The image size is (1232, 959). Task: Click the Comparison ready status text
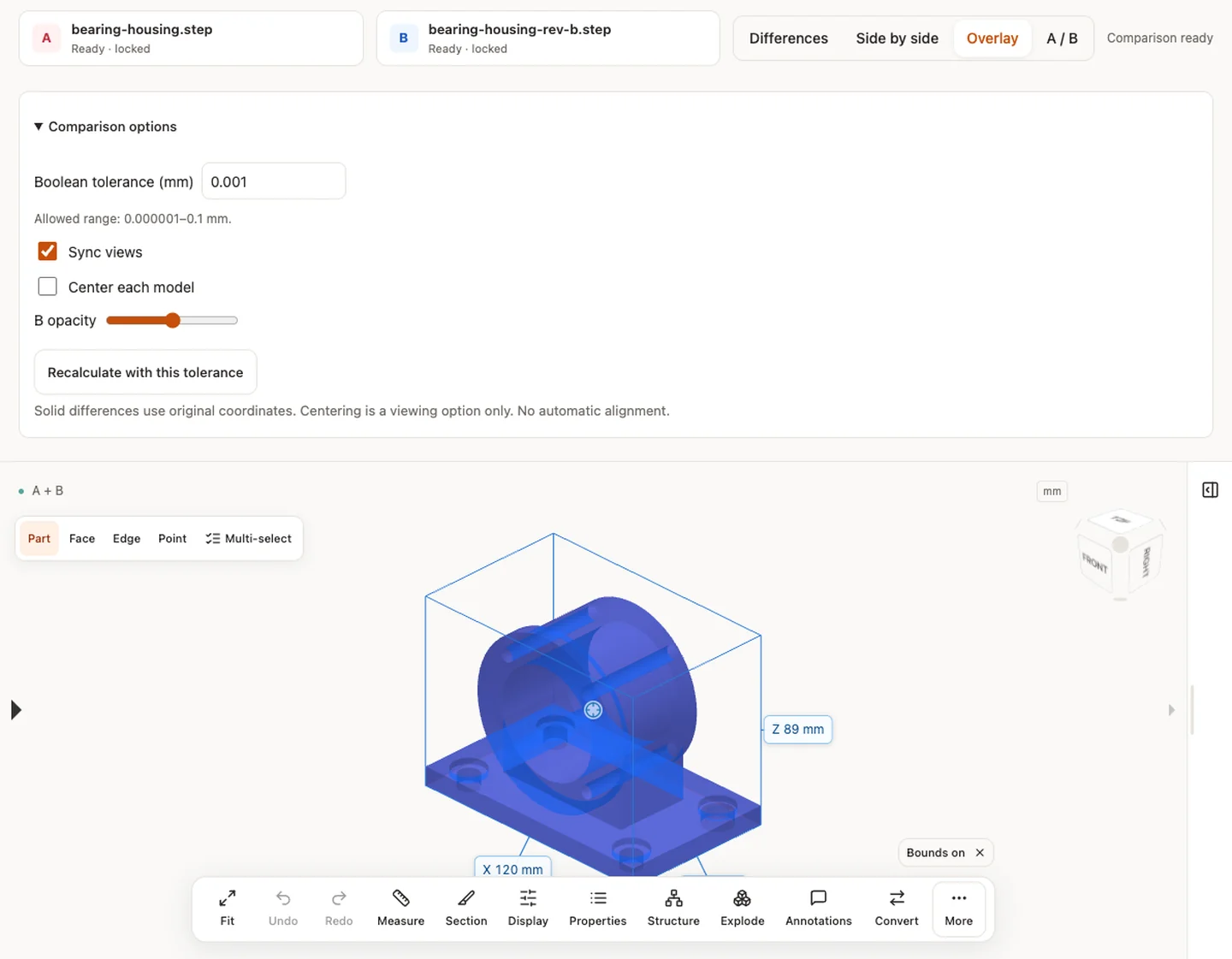point(1160,38)
